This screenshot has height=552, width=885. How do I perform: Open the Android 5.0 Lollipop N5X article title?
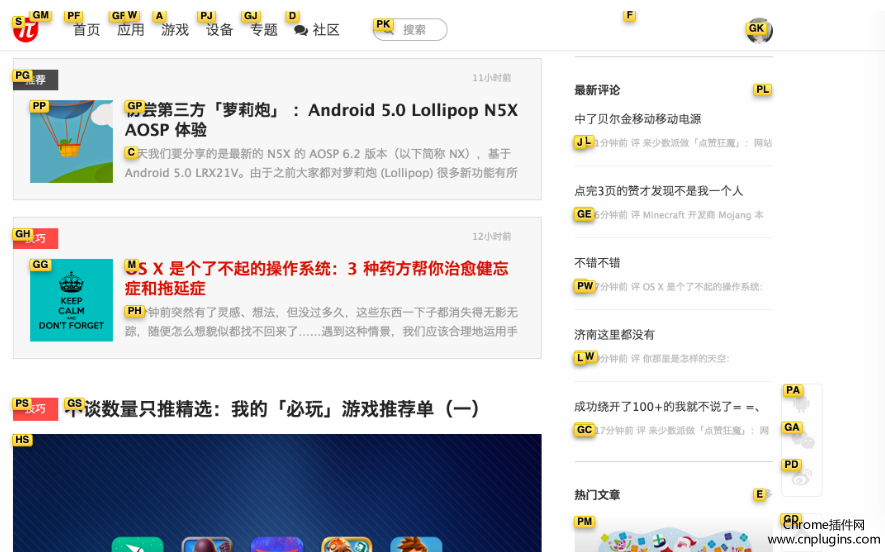(321, 120)
